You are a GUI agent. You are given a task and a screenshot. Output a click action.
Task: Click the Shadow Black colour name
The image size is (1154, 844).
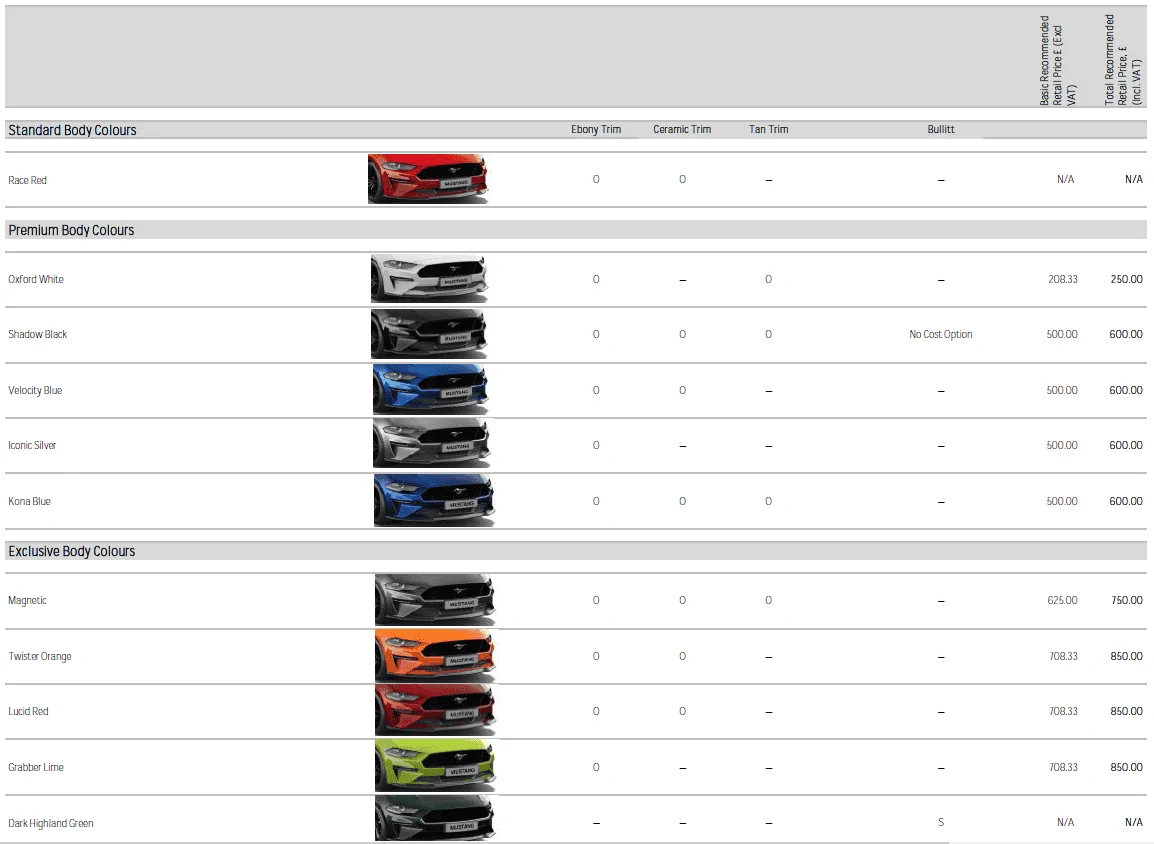38,334
